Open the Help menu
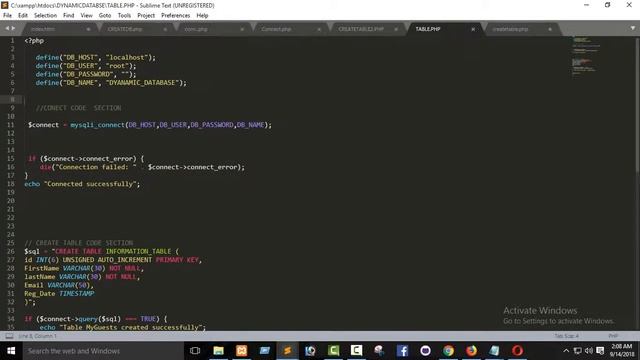Screen dimensions: 640x360 coord(202,16)
